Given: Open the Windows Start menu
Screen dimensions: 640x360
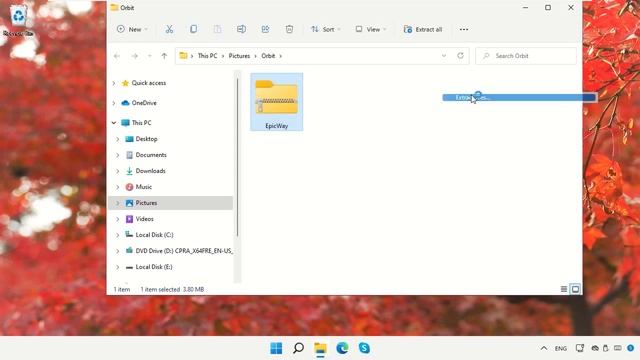Looking at the screenshot, I should click(x=276, y=348).
